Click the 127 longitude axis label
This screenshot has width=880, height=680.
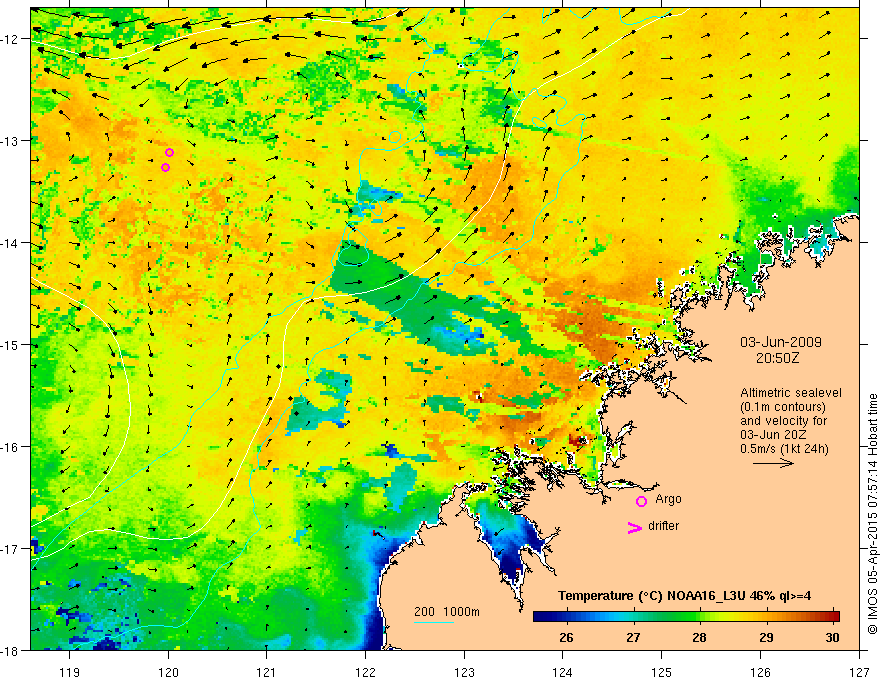pyautogui.click(x=859, y=672)
